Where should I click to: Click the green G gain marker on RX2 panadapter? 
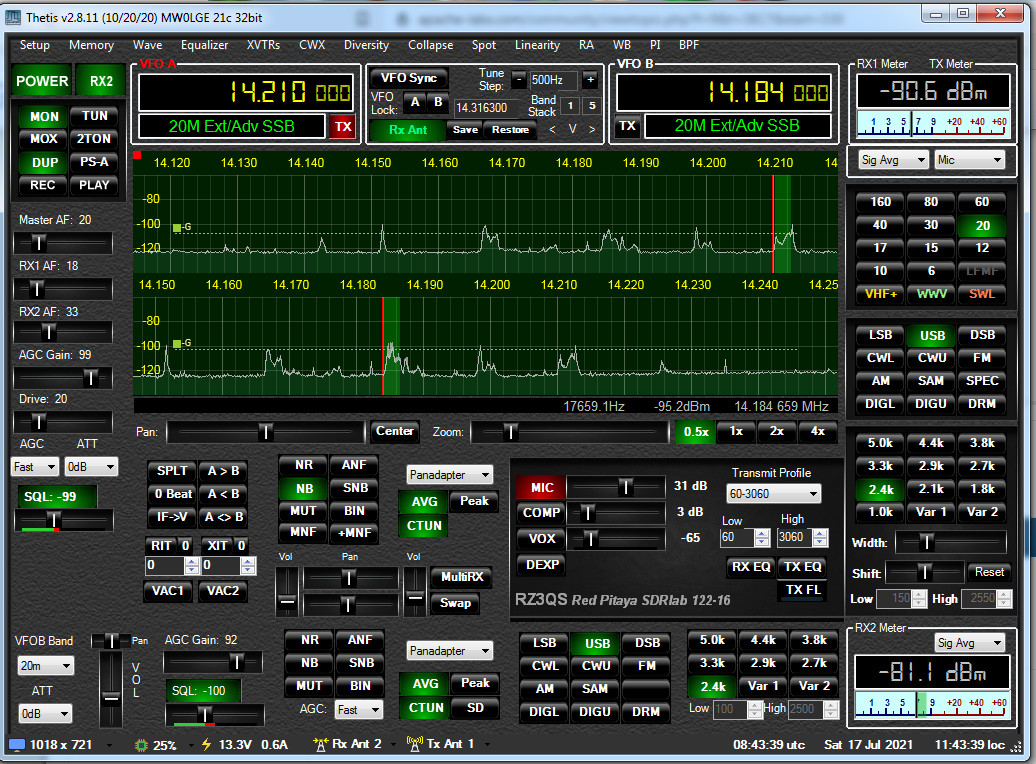(177, 344)
